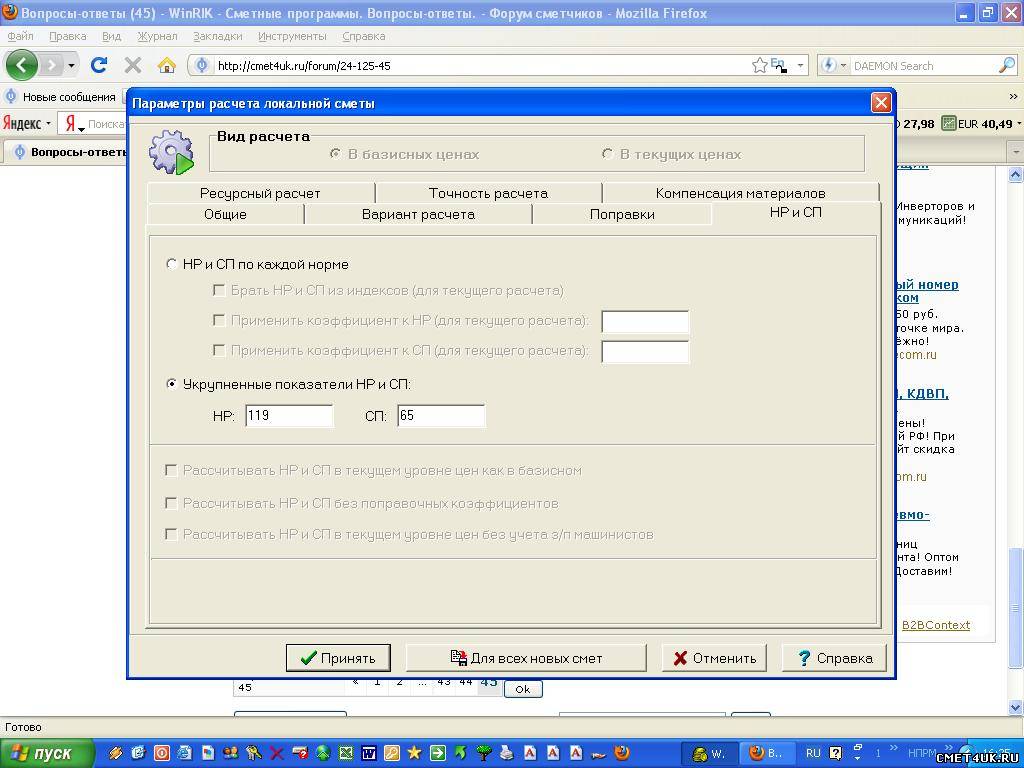The image size is (1024, 768).
Task: Bookmark this page with the star icon
Action: tap(759, 65)
